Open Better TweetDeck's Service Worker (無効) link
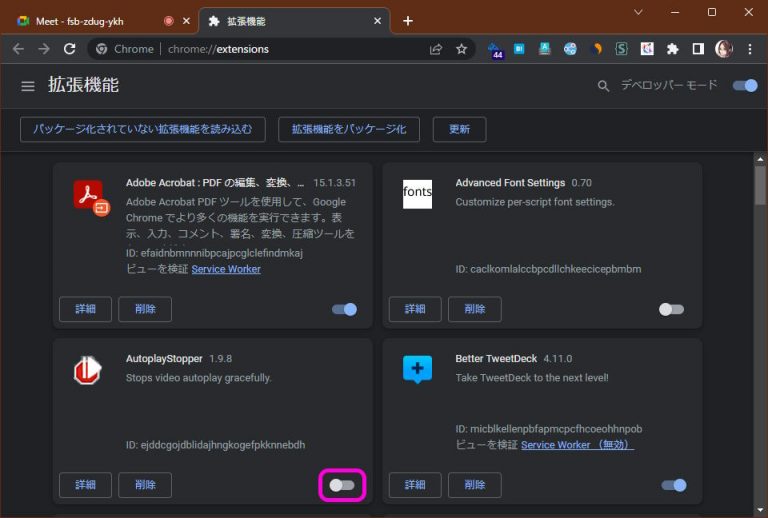 [x=577, y=445]
